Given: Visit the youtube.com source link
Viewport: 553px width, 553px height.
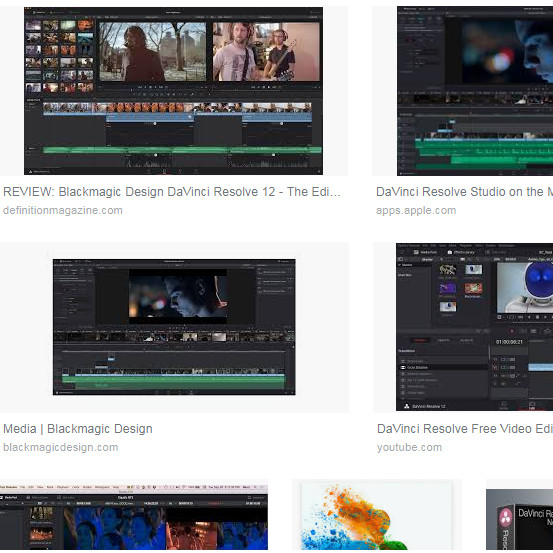Looking at the screenshot, I should [409, 448].
